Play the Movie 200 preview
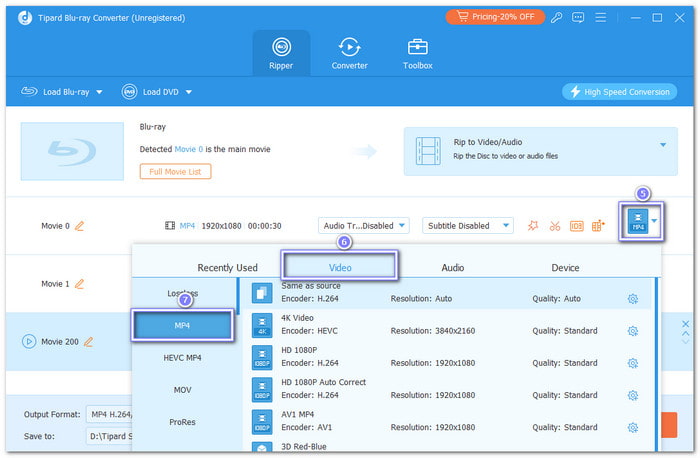Viewport: 700px width, 458px height. pyautogui.click(x=28, y=341)
